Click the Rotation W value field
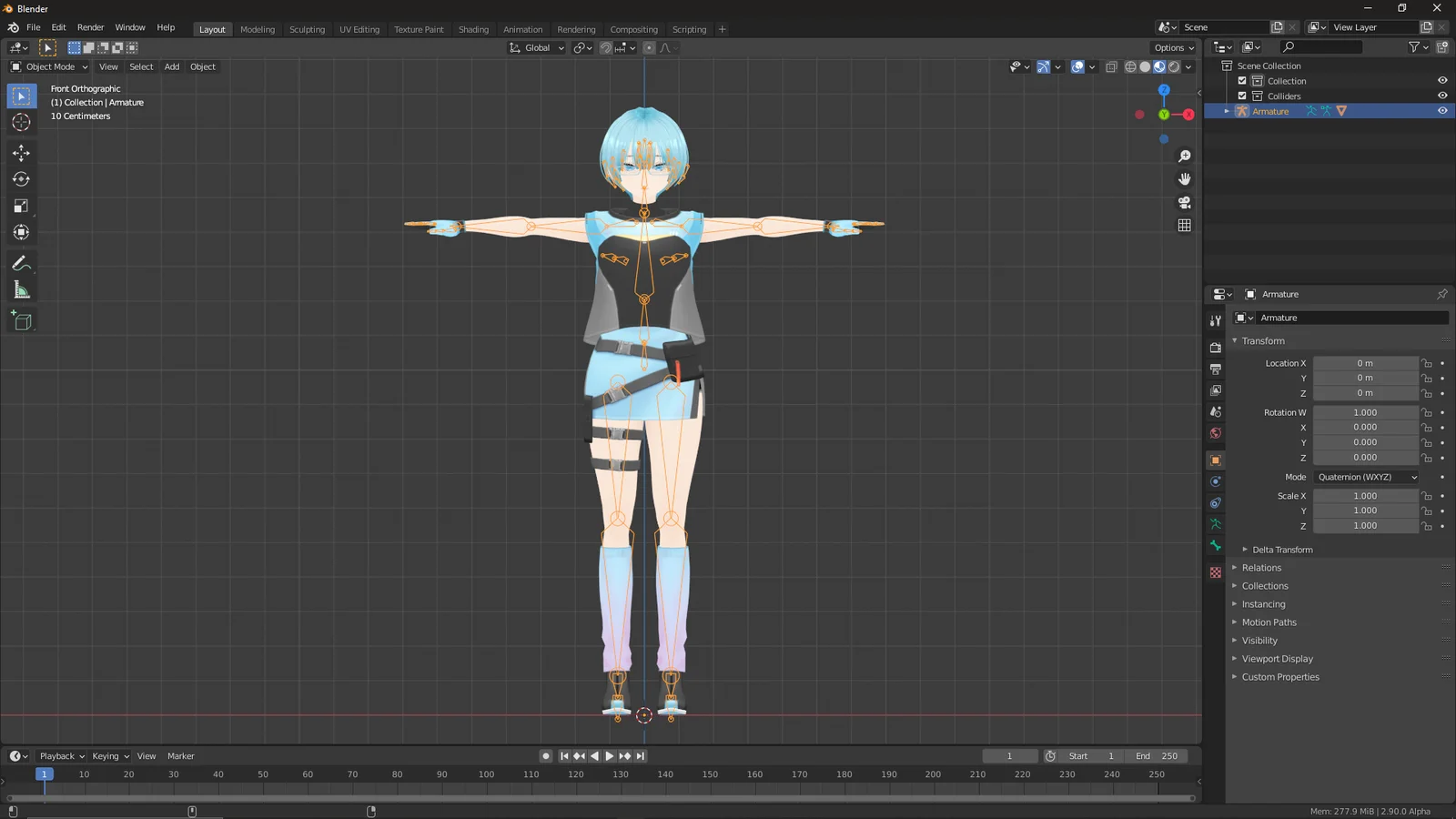The height and width of the screenshot is (819, 1456). tap(1365, 412)
